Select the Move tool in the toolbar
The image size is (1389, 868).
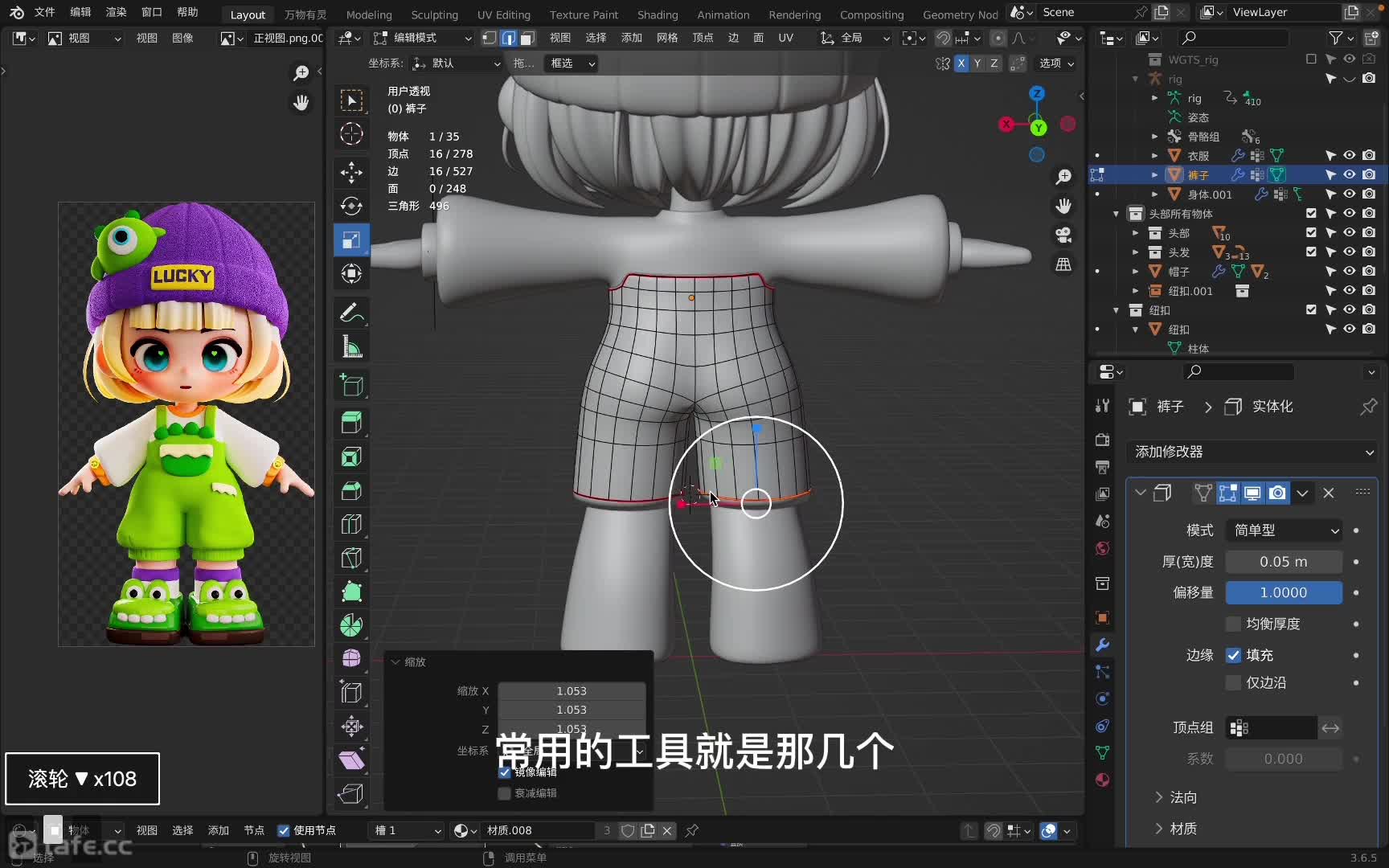351,172
